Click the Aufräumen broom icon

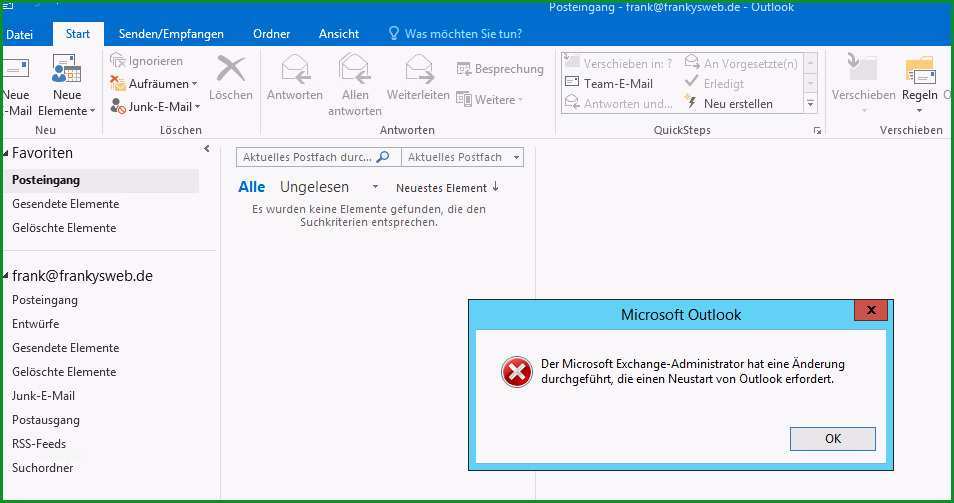[117, 83]
